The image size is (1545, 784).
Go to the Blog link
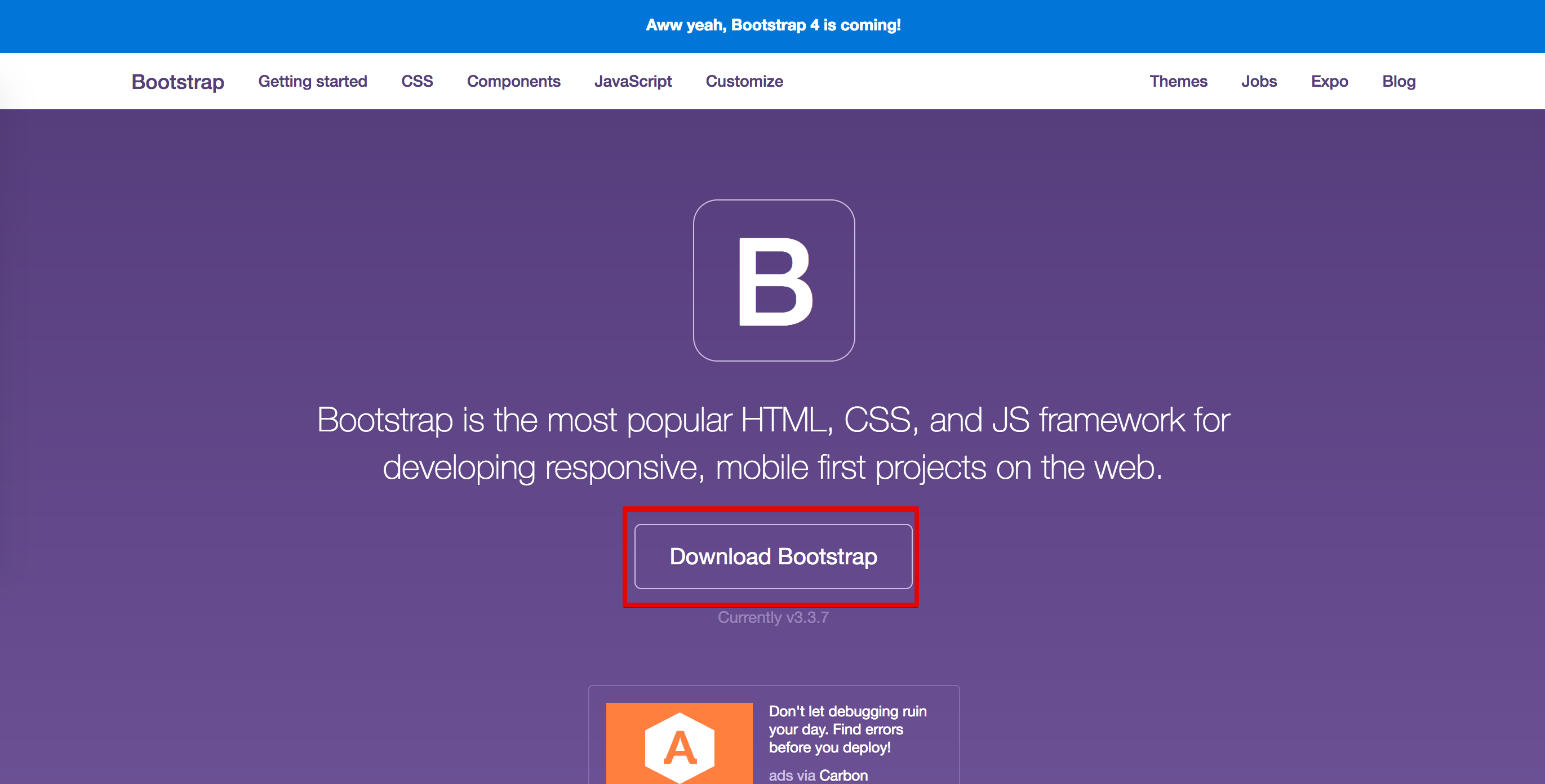click(x=1399, y=82)
